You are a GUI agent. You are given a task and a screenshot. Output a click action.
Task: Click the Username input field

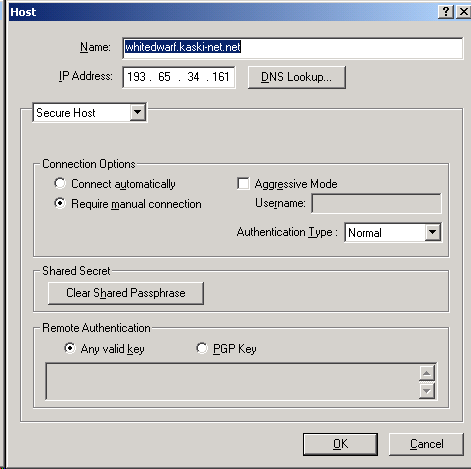tap(376, 203)
